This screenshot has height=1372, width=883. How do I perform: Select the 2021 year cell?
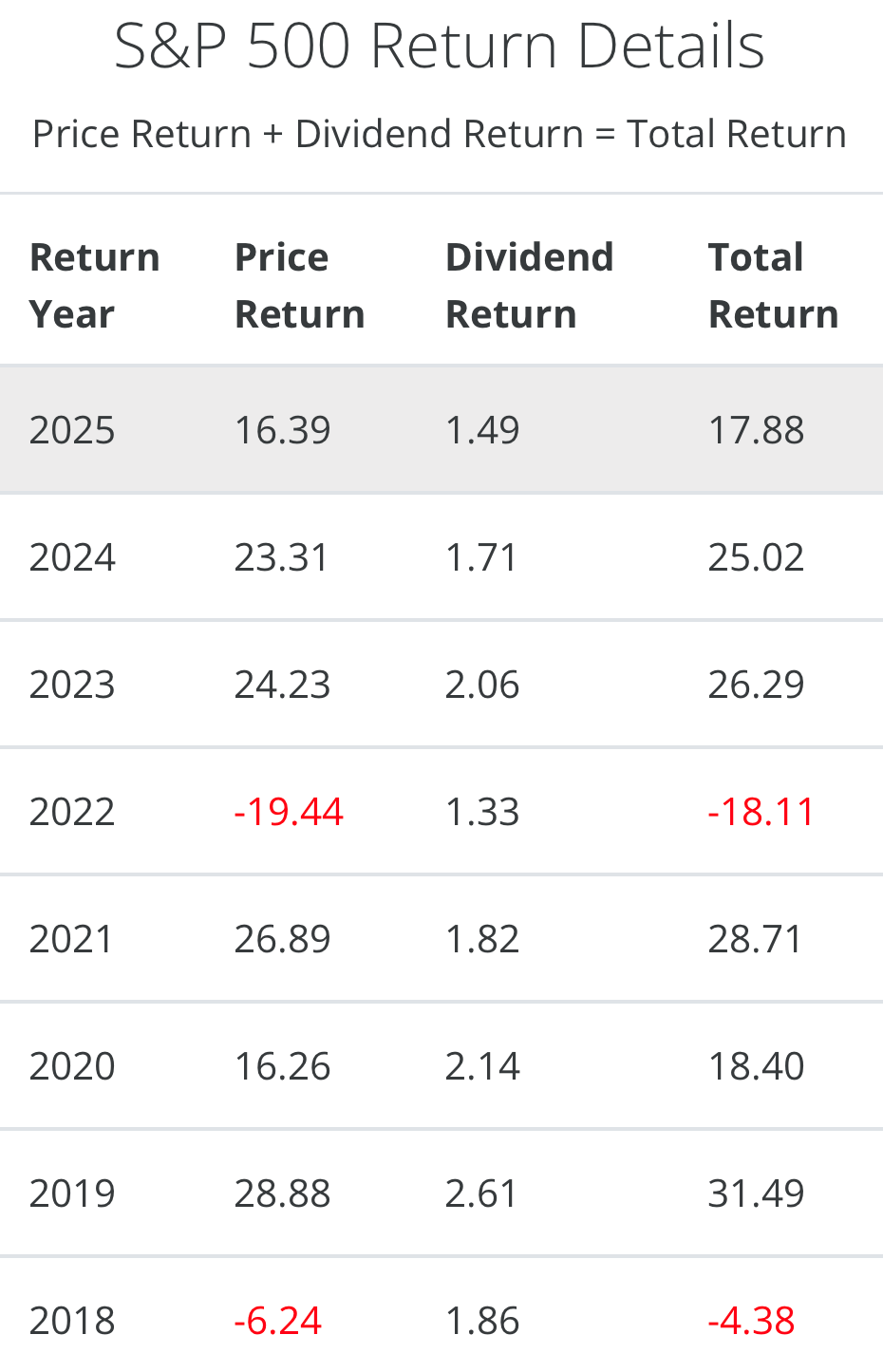pos(72,939)
